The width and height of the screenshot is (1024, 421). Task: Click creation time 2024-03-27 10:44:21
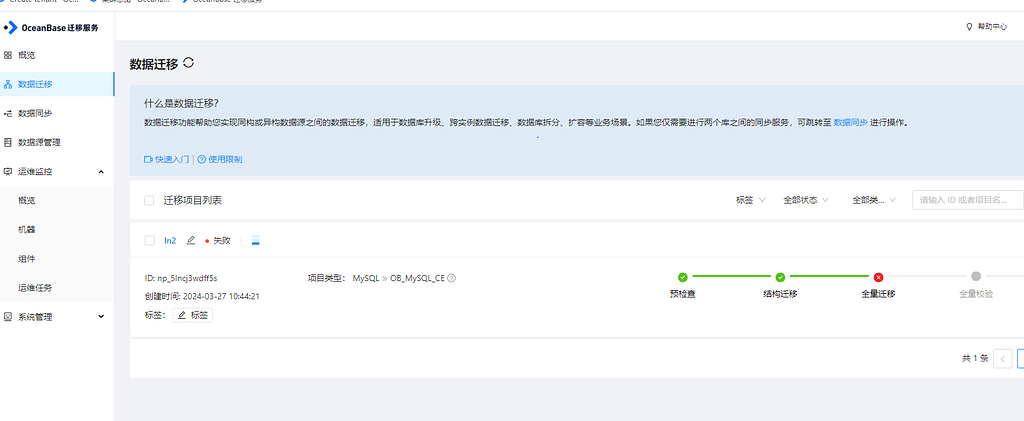tap(221, 296)
